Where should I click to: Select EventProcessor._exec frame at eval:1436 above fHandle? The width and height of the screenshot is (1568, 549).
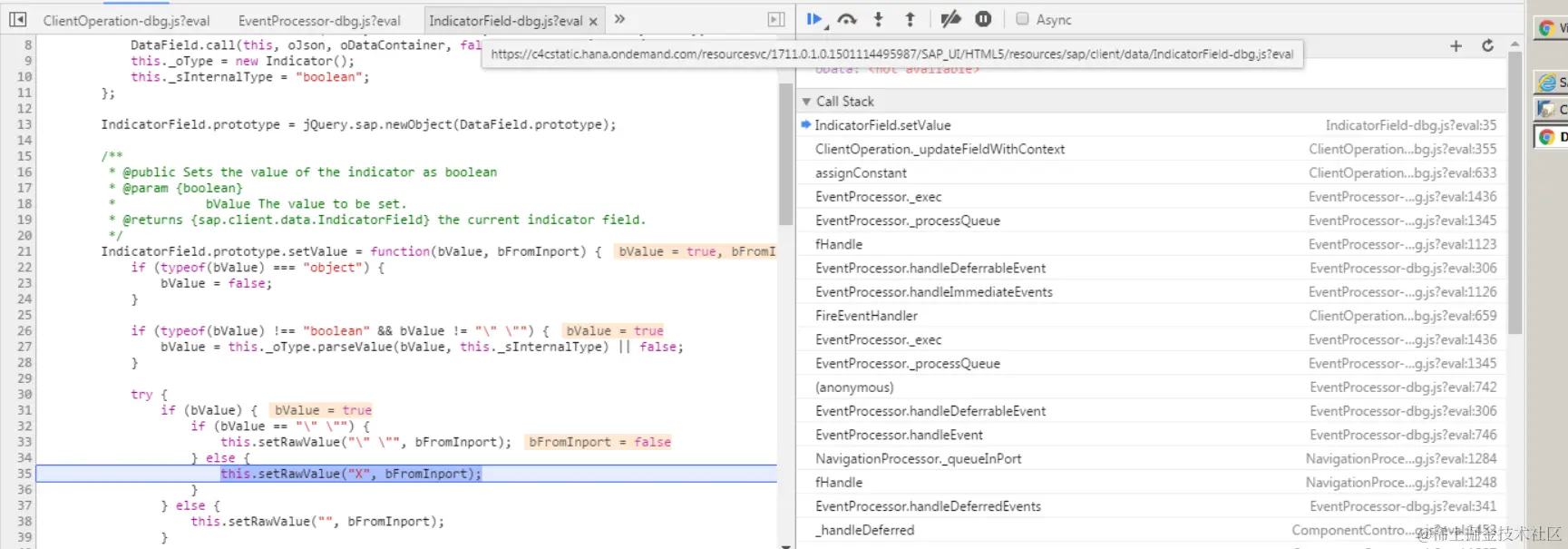(1150, 197)
